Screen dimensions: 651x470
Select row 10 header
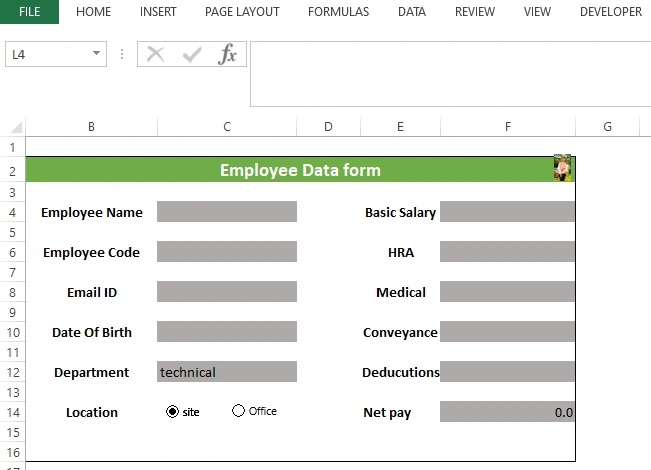13,332
